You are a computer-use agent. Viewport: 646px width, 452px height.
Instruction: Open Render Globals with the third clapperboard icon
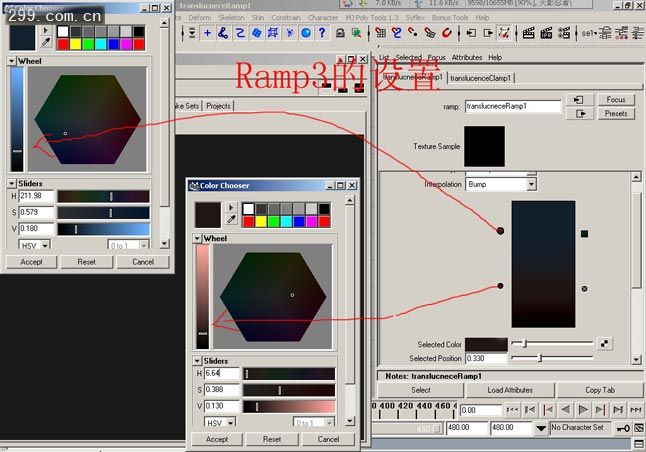click(564, 33)
